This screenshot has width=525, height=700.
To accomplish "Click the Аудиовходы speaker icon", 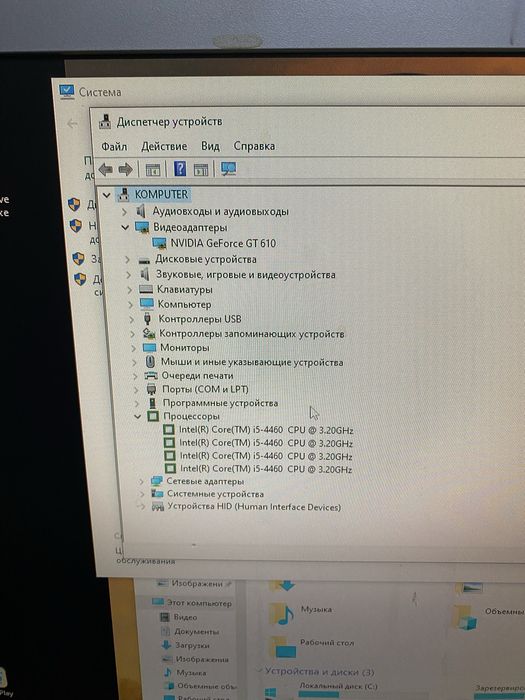I will (141, 211).
